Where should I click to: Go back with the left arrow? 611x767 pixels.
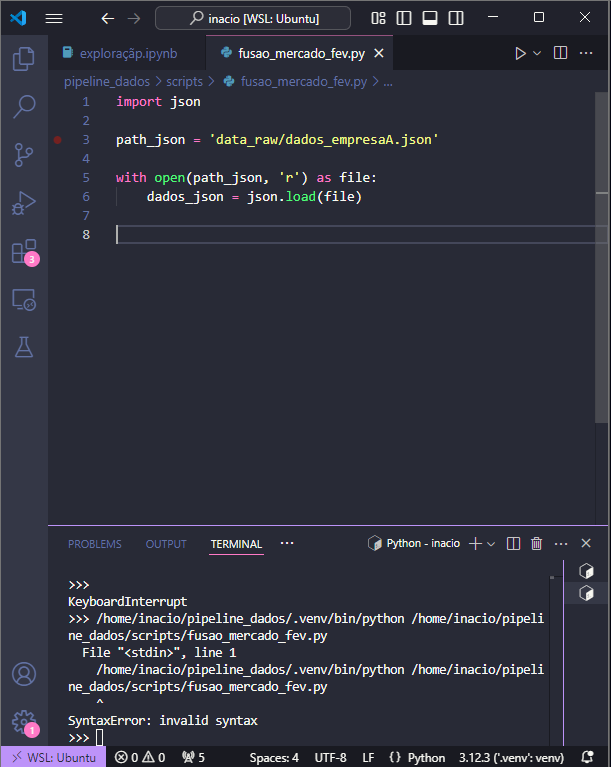(x=108, y=19)
